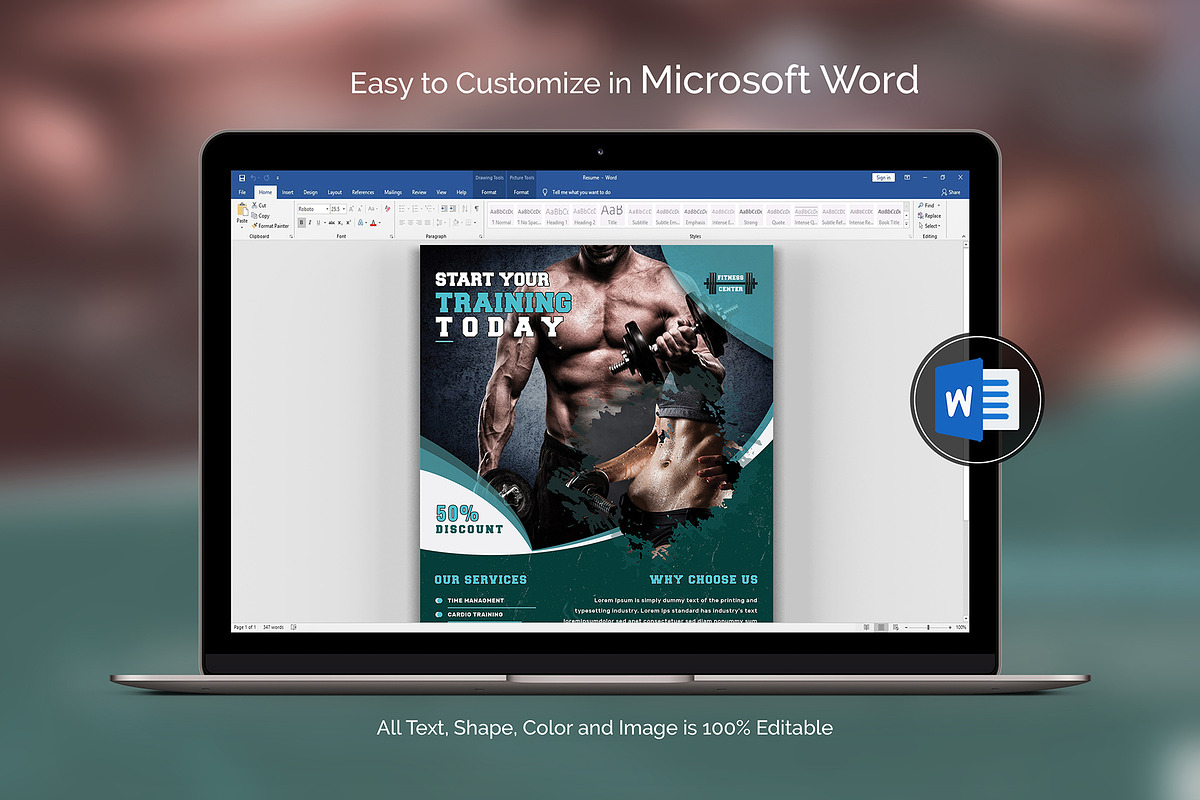This screenshot has width=1200, height=800.
Task: Open the Select dropdown in Editing
Action: 928,226
